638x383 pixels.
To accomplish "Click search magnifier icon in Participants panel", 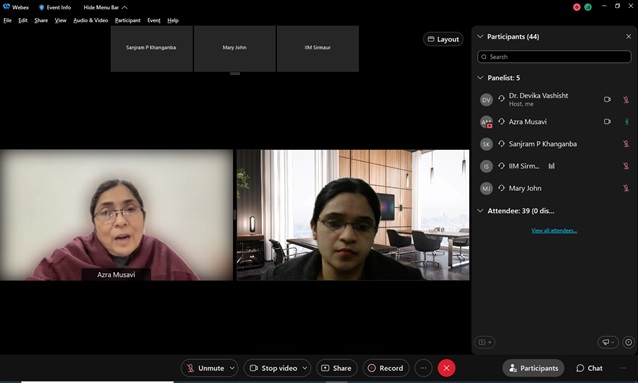I will [x=484, y=57].
